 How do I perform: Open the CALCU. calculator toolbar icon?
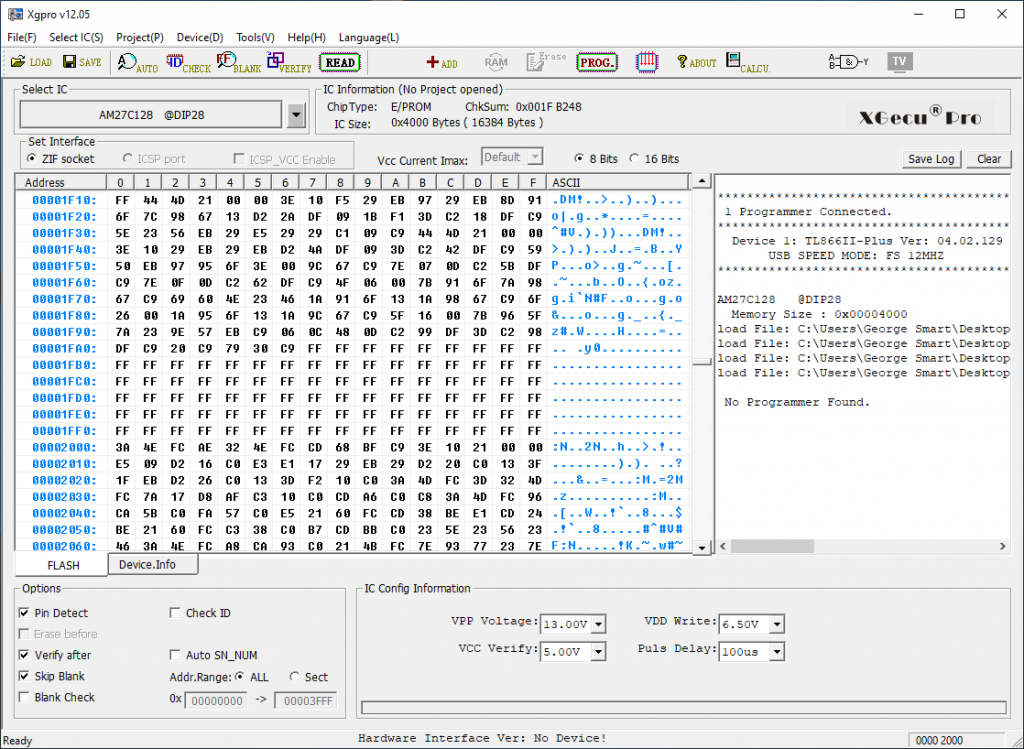[x=748, y=63]
